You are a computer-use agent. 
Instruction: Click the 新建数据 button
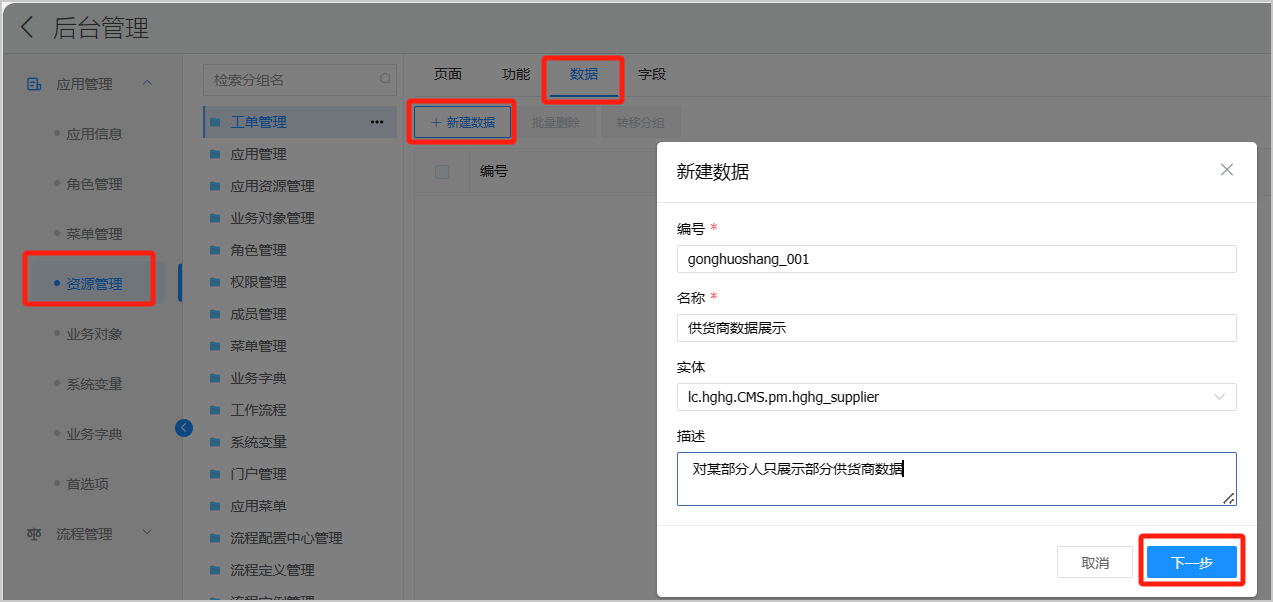462,122
